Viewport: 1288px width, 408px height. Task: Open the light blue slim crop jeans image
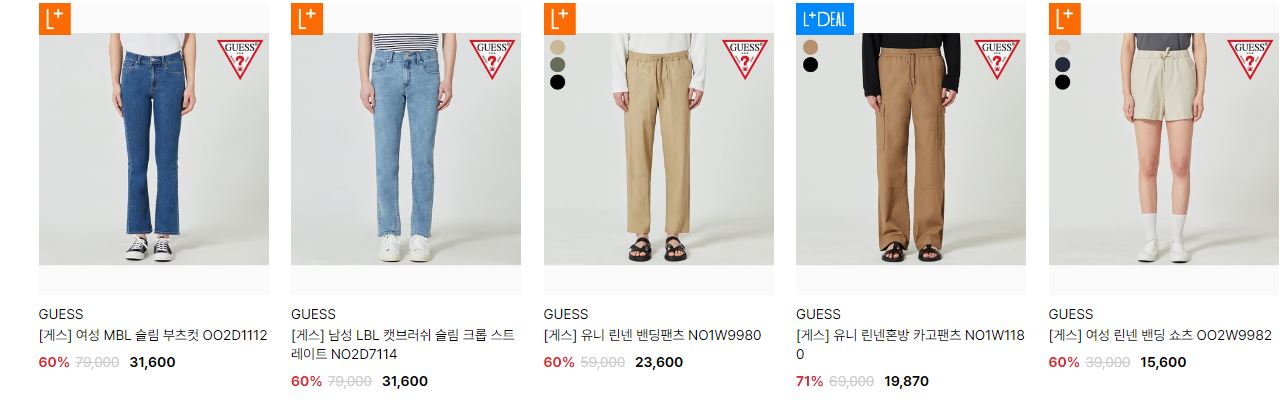406,149
